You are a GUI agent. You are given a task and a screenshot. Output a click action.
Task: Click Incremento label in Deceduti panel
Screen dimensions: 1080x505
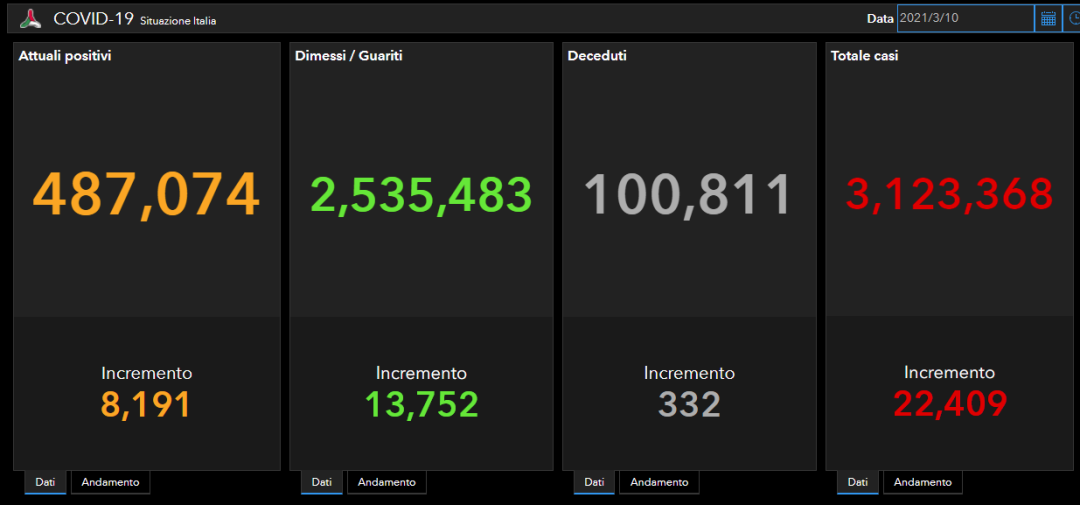click(x=689, y=373)
